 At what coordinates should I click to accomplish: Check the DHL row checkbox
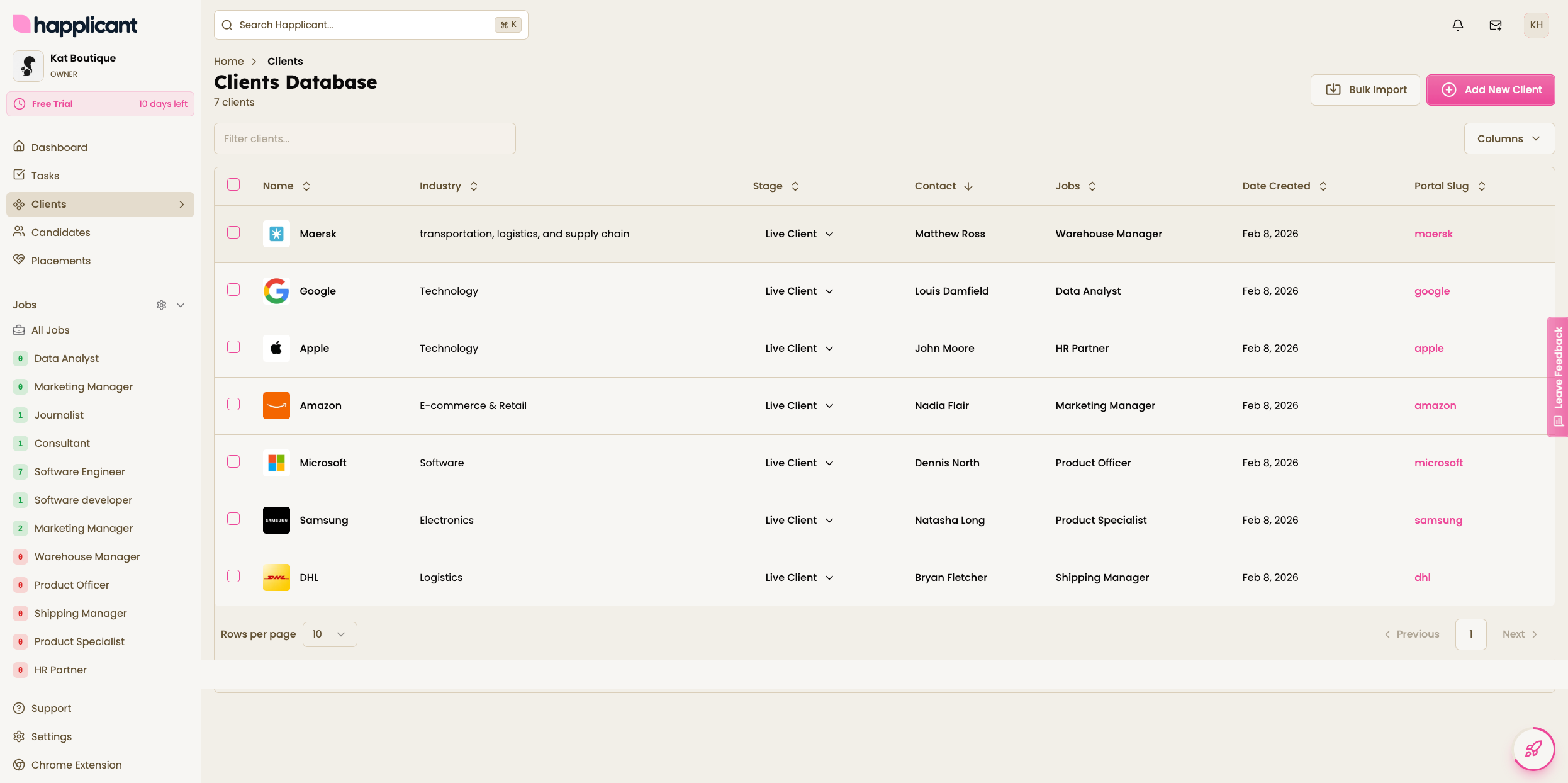(x=233, y=576)
